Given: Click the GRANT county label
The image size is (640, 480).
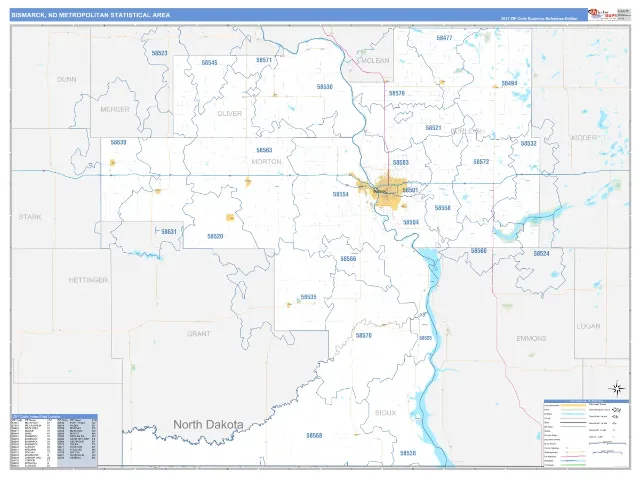Looking at the screenshot, I should (199, 333).
